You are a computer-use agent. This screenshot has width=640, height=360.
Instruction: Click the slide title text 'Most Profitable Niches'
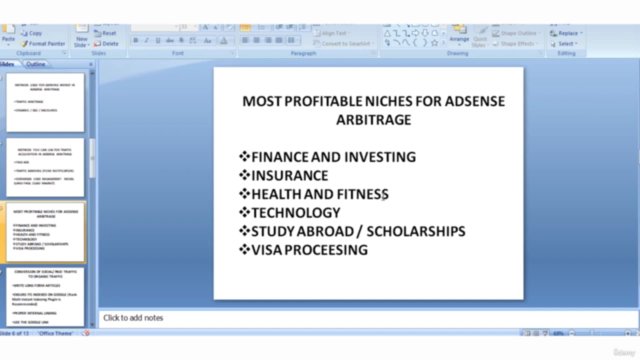click(373, 110)
